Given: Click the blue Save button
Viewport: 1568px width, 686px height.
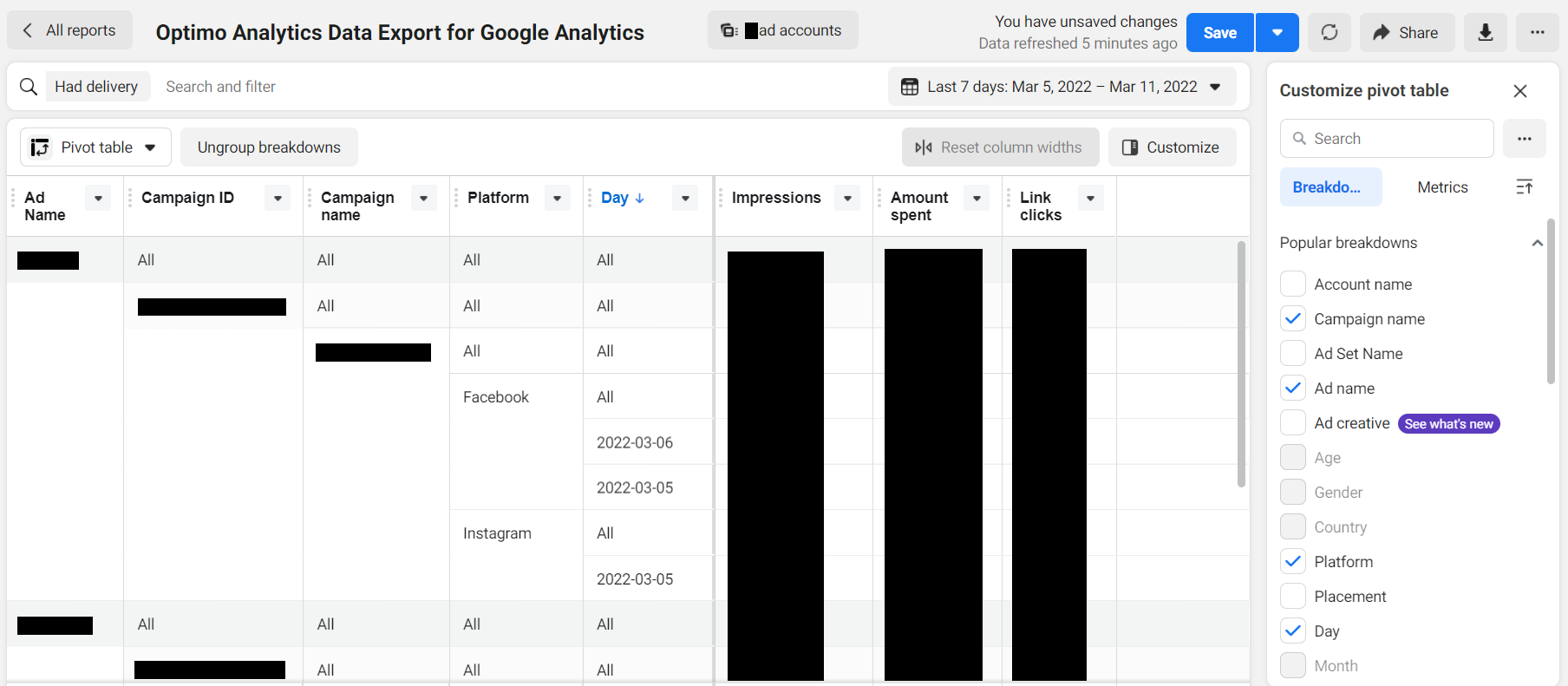Looking at the screenshot, I should (x=1219, y=32).
